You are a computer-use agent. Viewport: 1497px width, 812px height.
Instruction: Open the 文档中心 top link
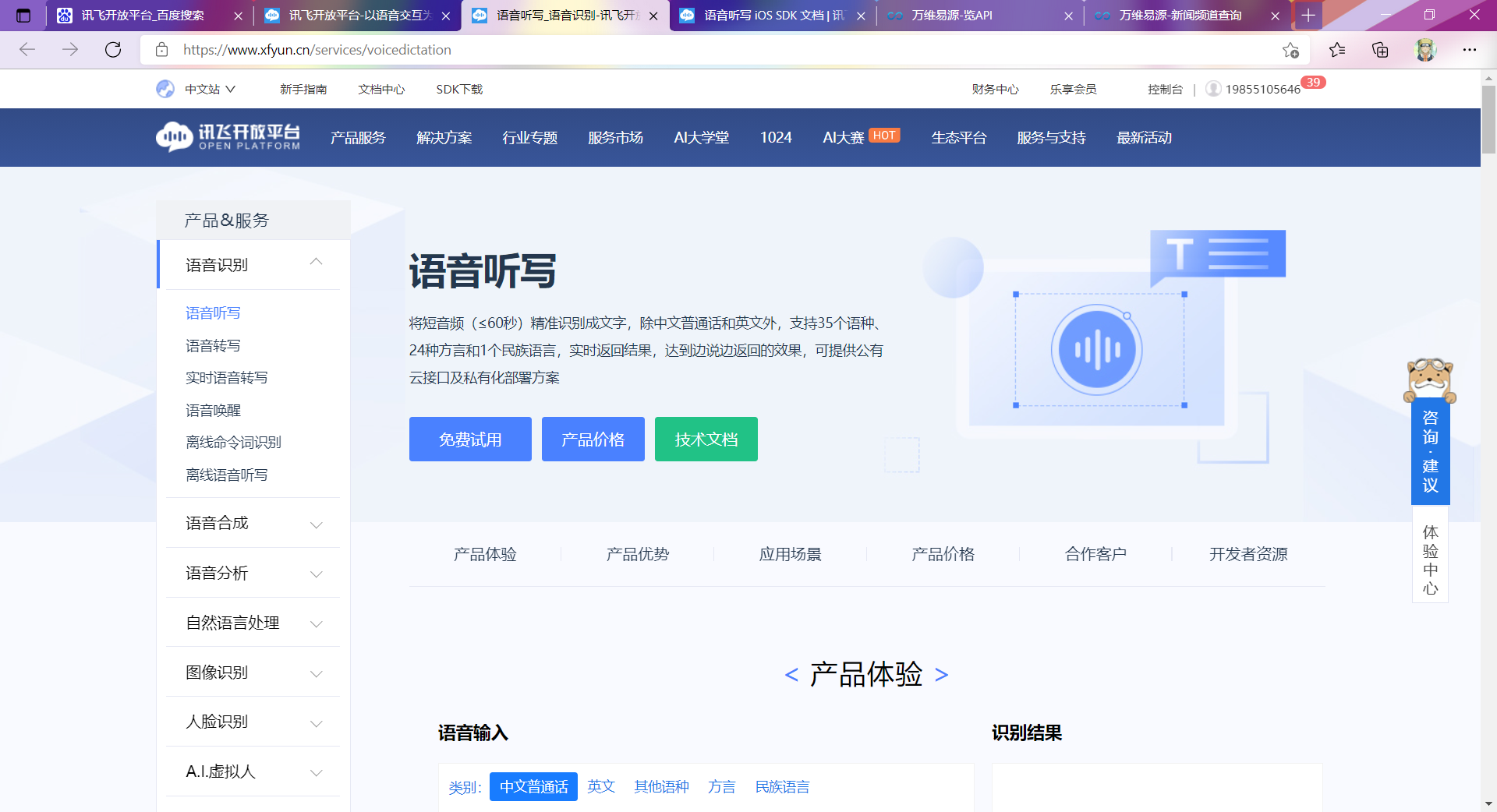tap(381, 89)
